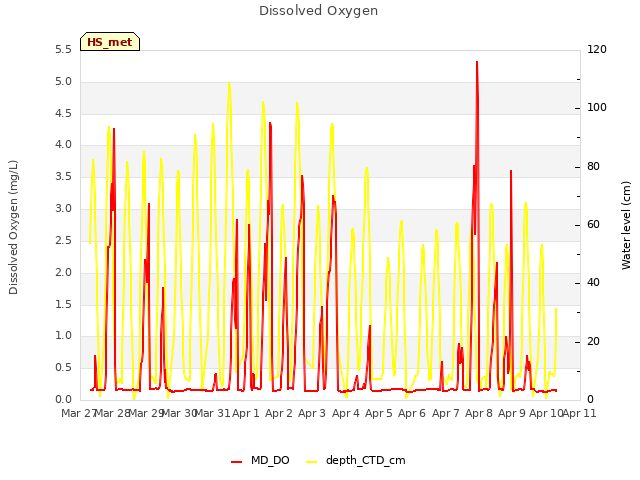Viewport: 640px width, 480px height.
Task: Click the Apr 4 x-axis tick label
Action: [x=346, y=413]
